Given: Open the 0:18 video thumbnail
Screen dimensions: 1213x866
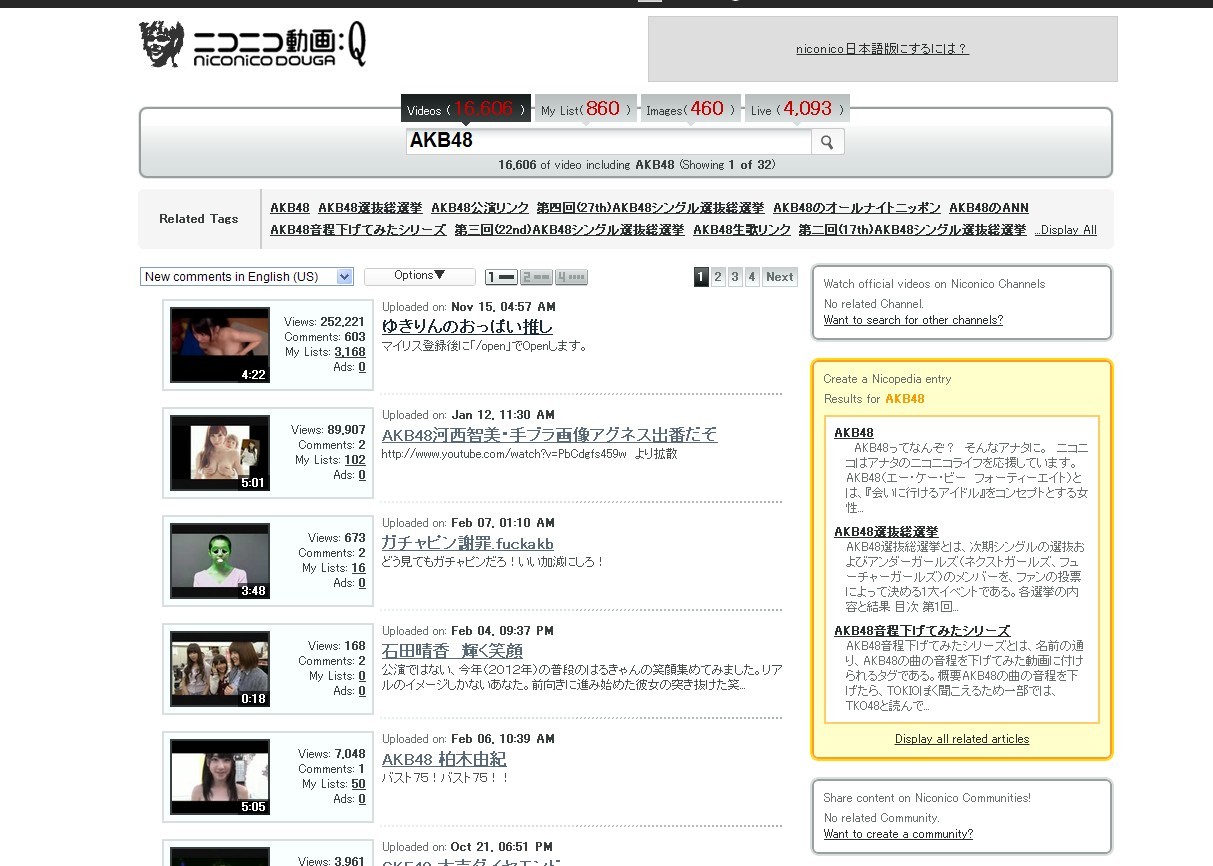Looking at the screenshot, I should pos(220,669).
